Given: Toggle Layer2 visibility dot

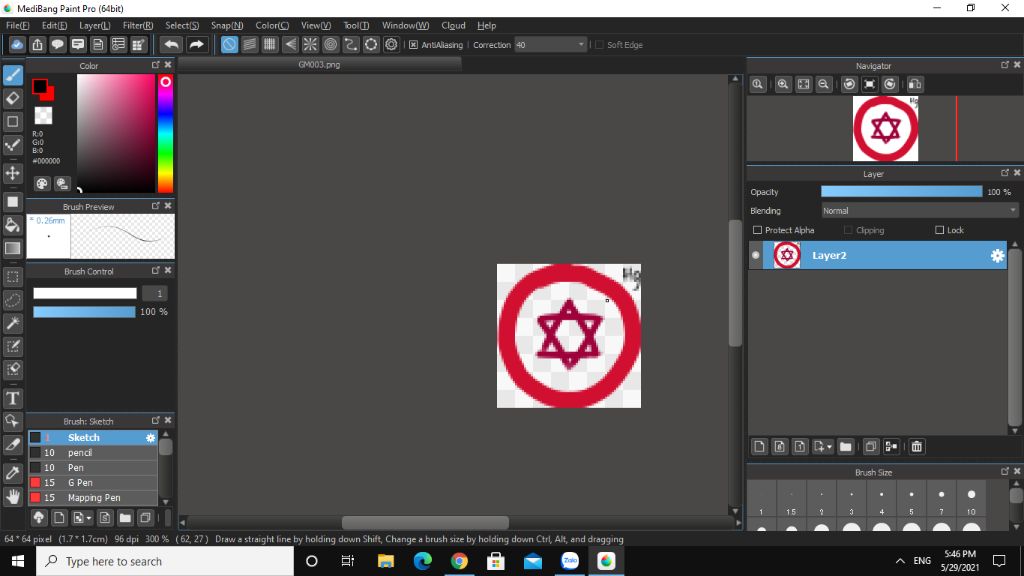Looking at the screenshot, I should 756,255.
